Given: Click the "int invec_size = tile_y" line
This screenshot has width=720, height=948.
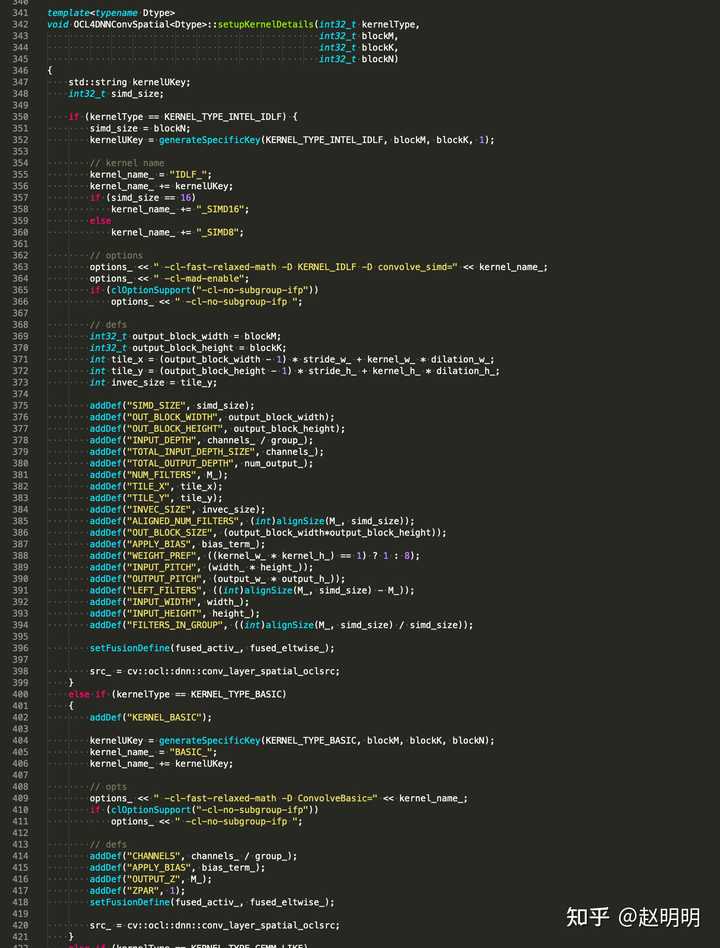Looking at the screenshot, I should (153, 382).
